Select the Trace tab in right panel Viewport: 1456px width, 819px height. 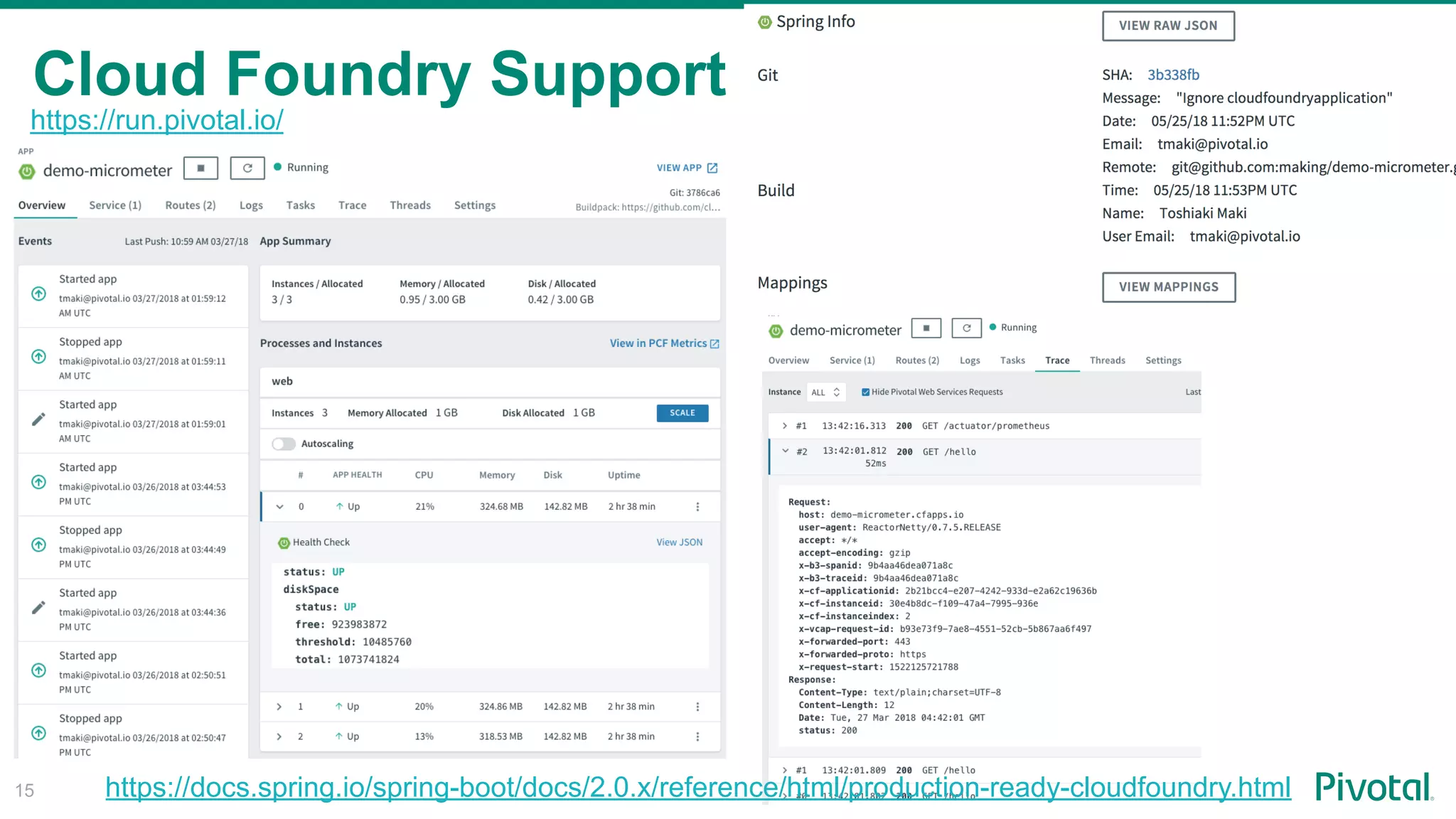1057,360
